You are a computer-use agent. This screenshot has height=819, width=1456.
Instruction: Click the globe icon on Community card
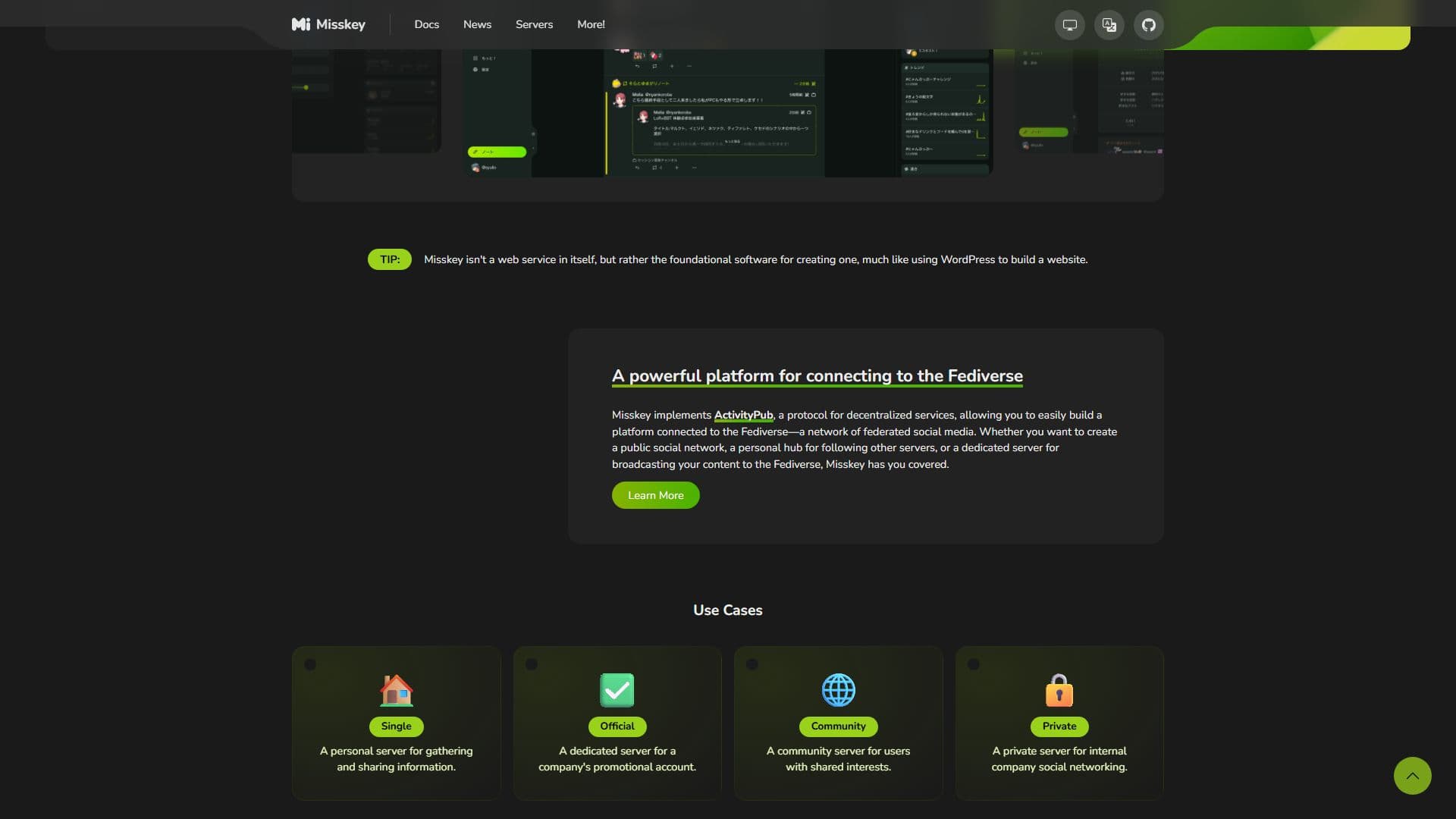click(x=838, y=690)
